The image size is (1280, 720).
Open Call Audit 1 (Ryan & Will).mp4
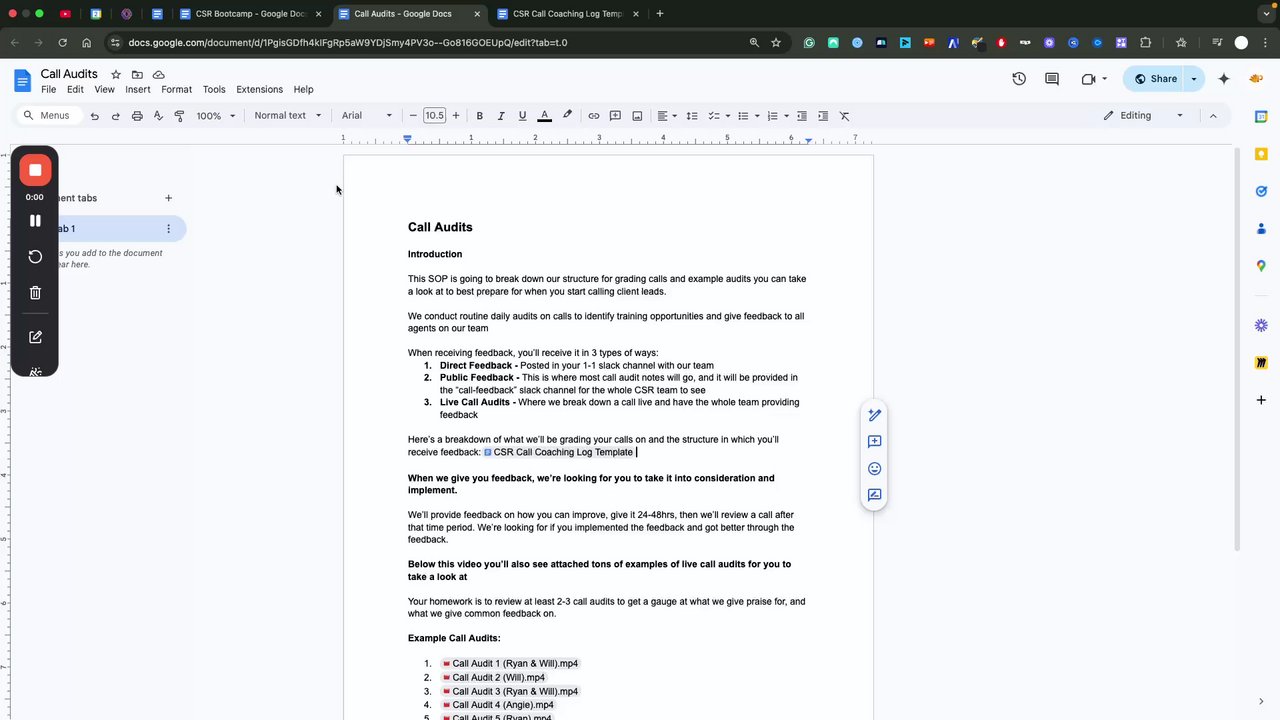click(509, 664)
